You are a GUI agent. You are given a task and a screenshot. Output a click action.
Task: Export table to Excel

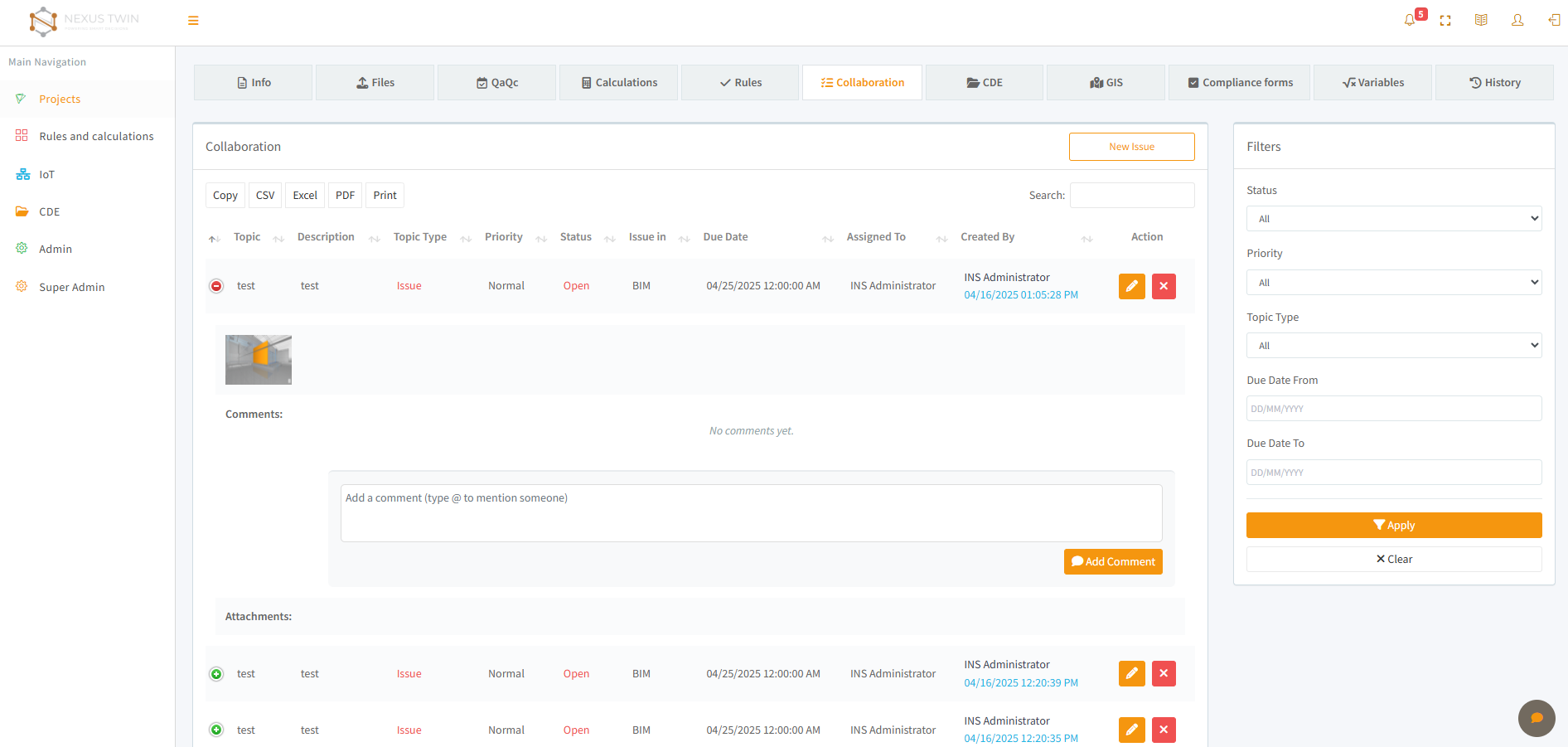tap(305, 196)
